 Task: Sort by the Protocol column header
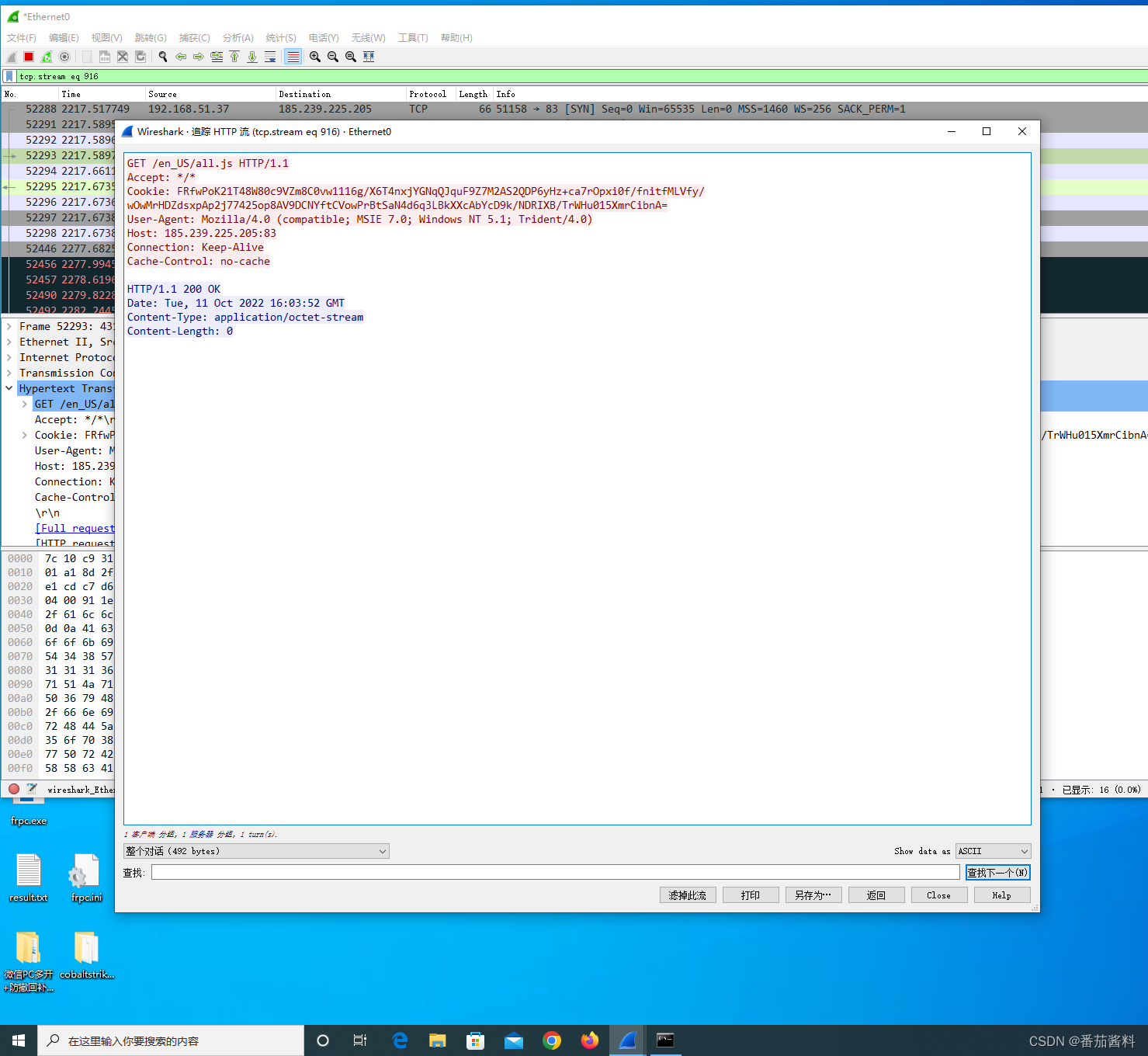[x=431, y=94]
